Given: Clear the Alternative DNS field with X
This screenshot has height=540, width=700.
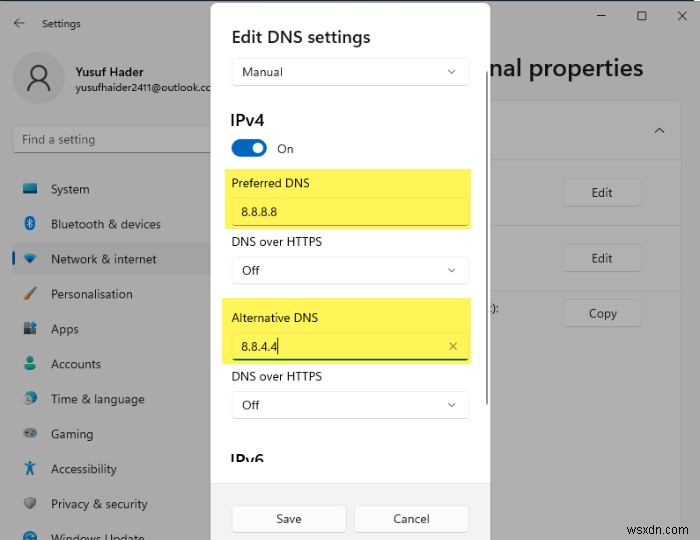Looking at the screenshot, I should [x=453, y=347].
